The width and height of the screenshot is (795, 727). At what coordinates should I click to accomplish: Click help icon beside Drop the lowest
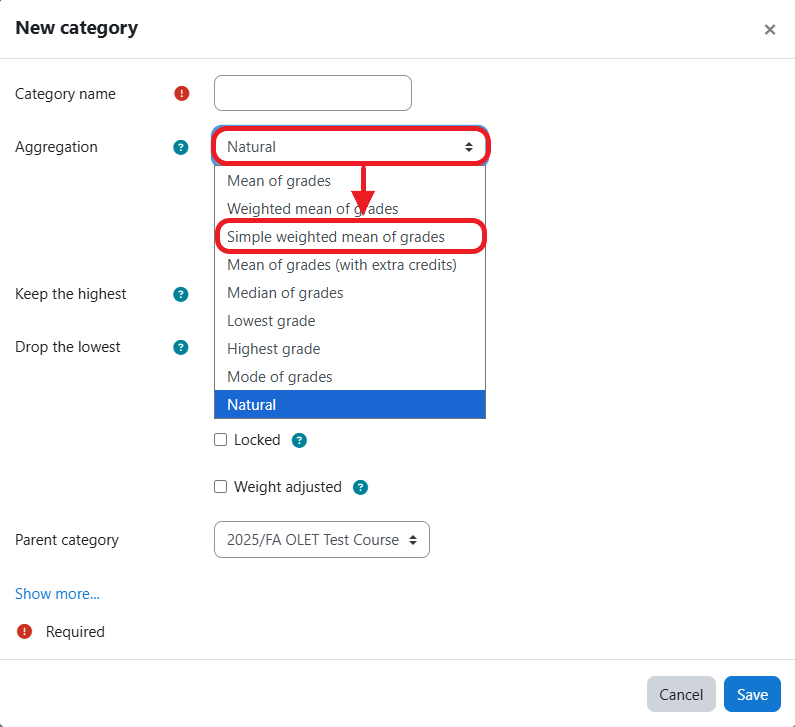tap(181, 347)
